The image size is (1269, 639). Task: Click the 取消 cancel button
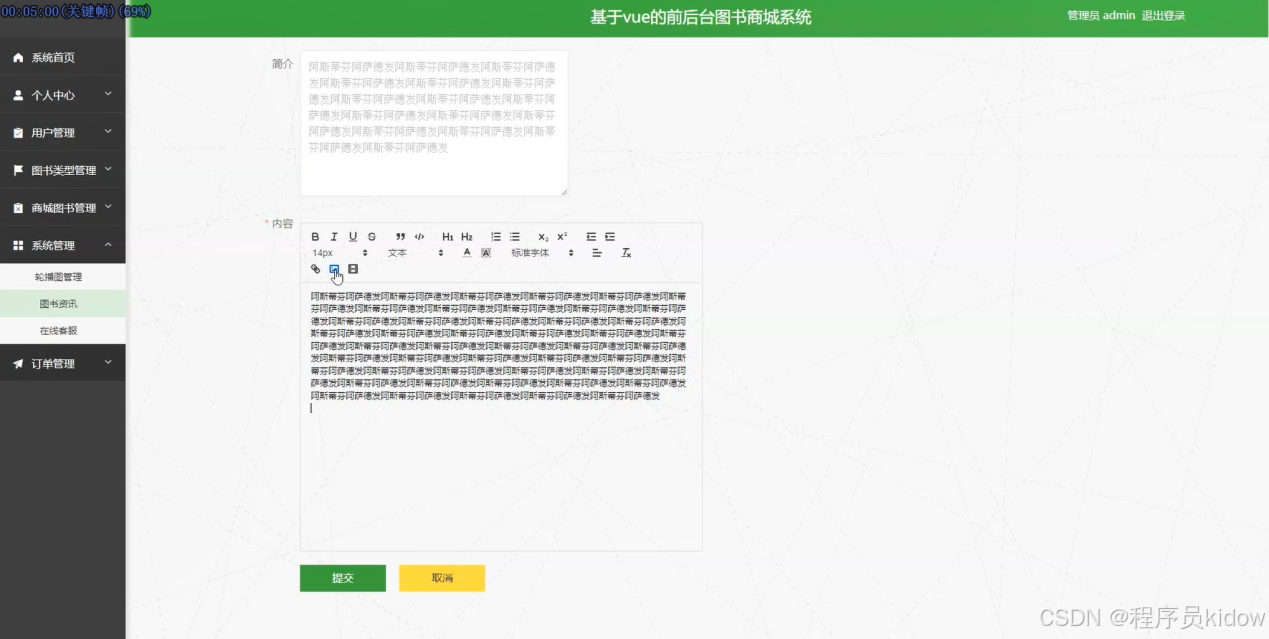click(x=442, y=578)
